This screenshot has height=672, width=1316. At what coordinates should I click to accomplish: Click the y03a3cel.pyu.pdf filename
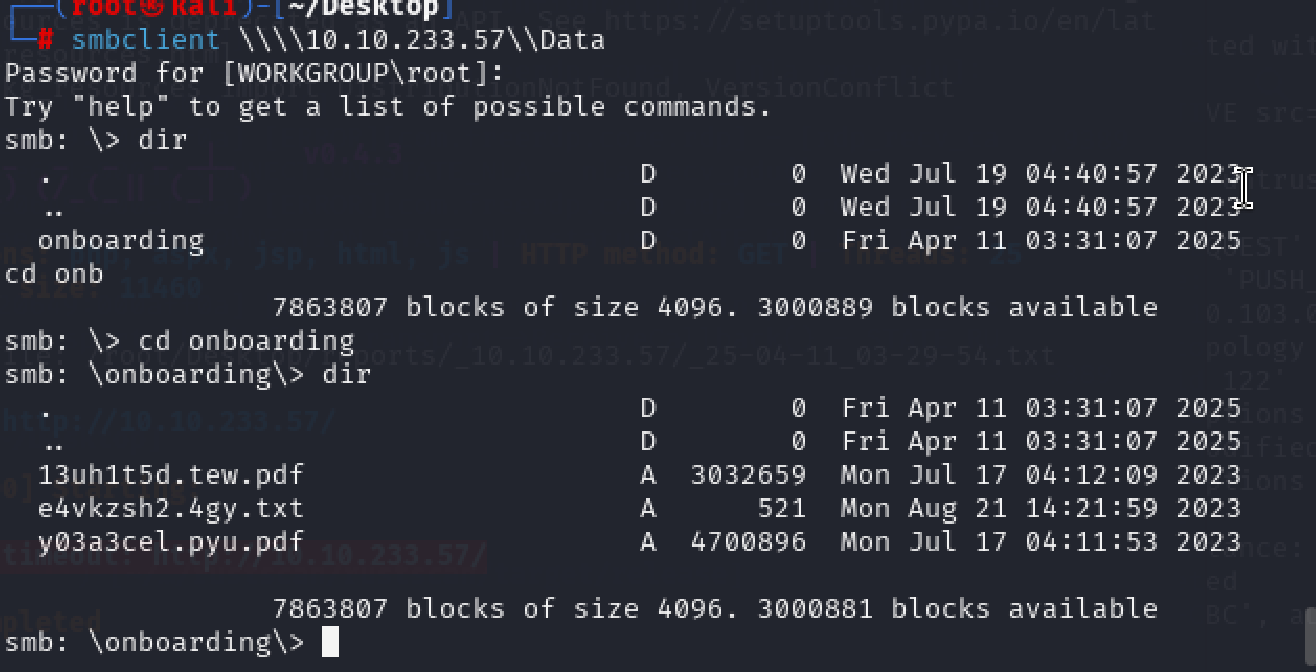click(x=171, y=542)
